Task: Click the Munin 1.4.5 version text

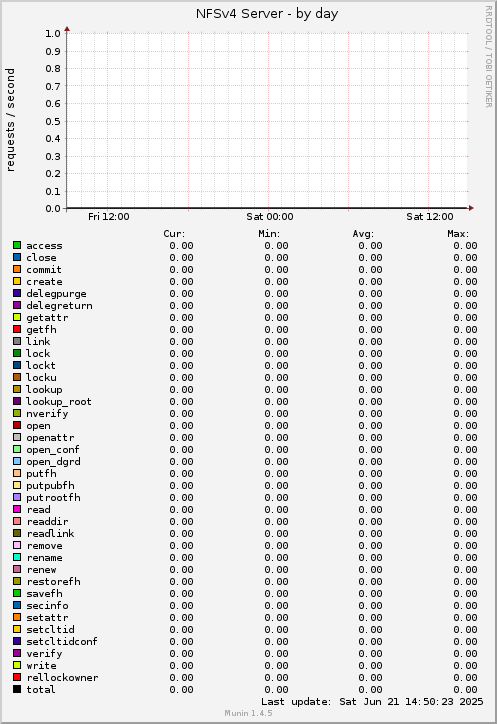Action: point(248,713)
